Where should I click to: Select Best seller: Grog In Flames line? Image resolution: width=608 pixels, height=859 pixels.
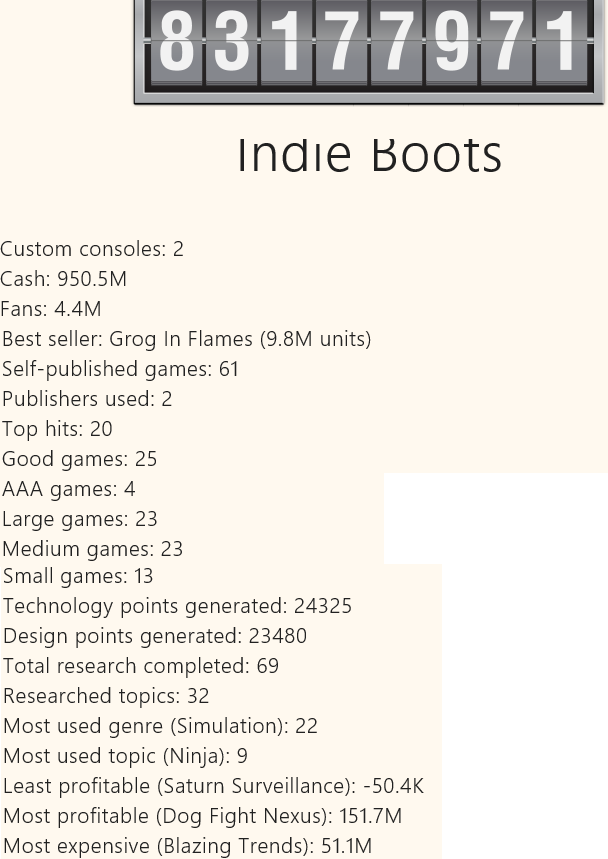[187, 340]
